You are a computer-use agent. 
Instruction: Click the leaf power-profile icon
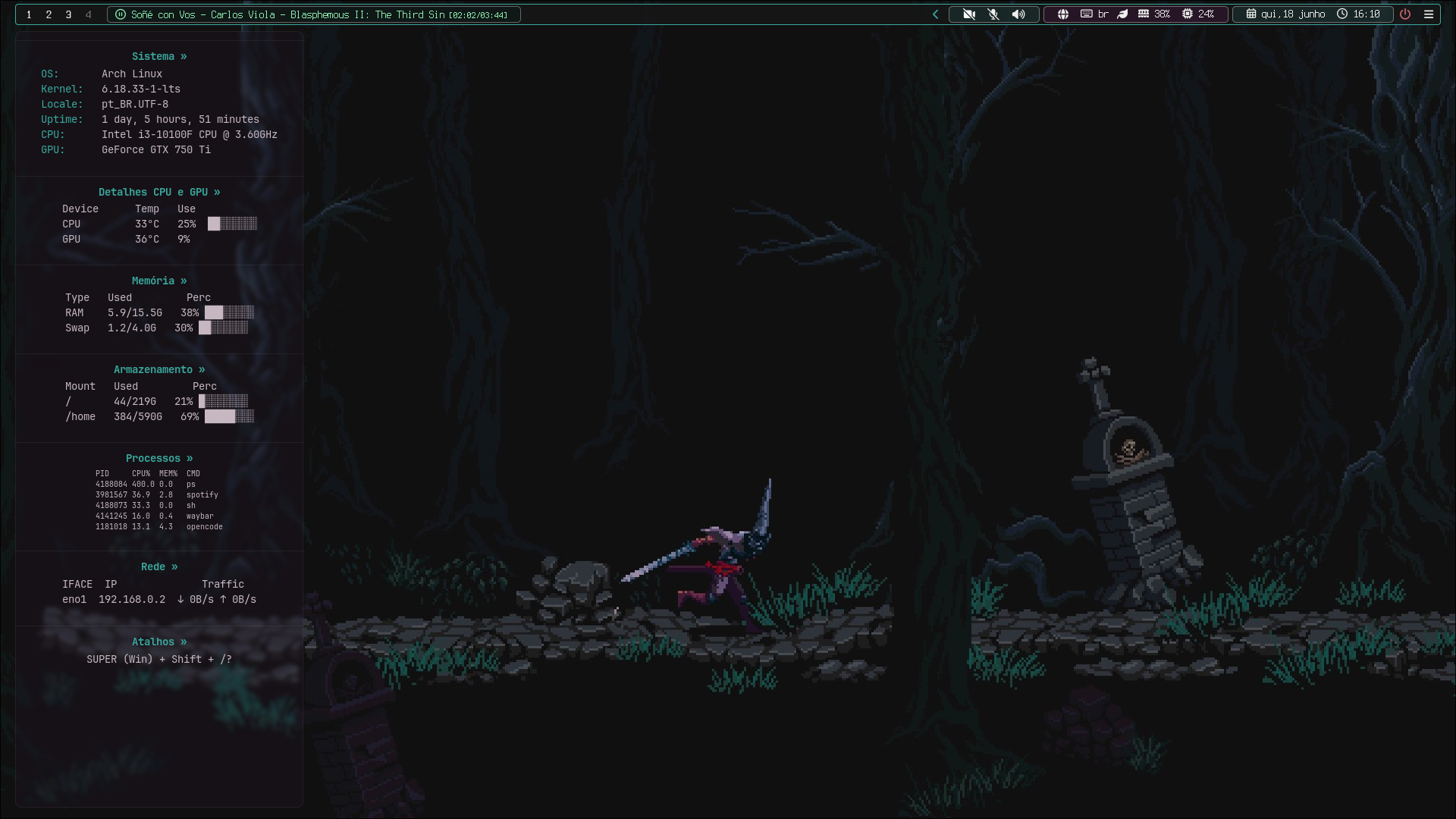pyautogui.click(x=1123, y=14)
